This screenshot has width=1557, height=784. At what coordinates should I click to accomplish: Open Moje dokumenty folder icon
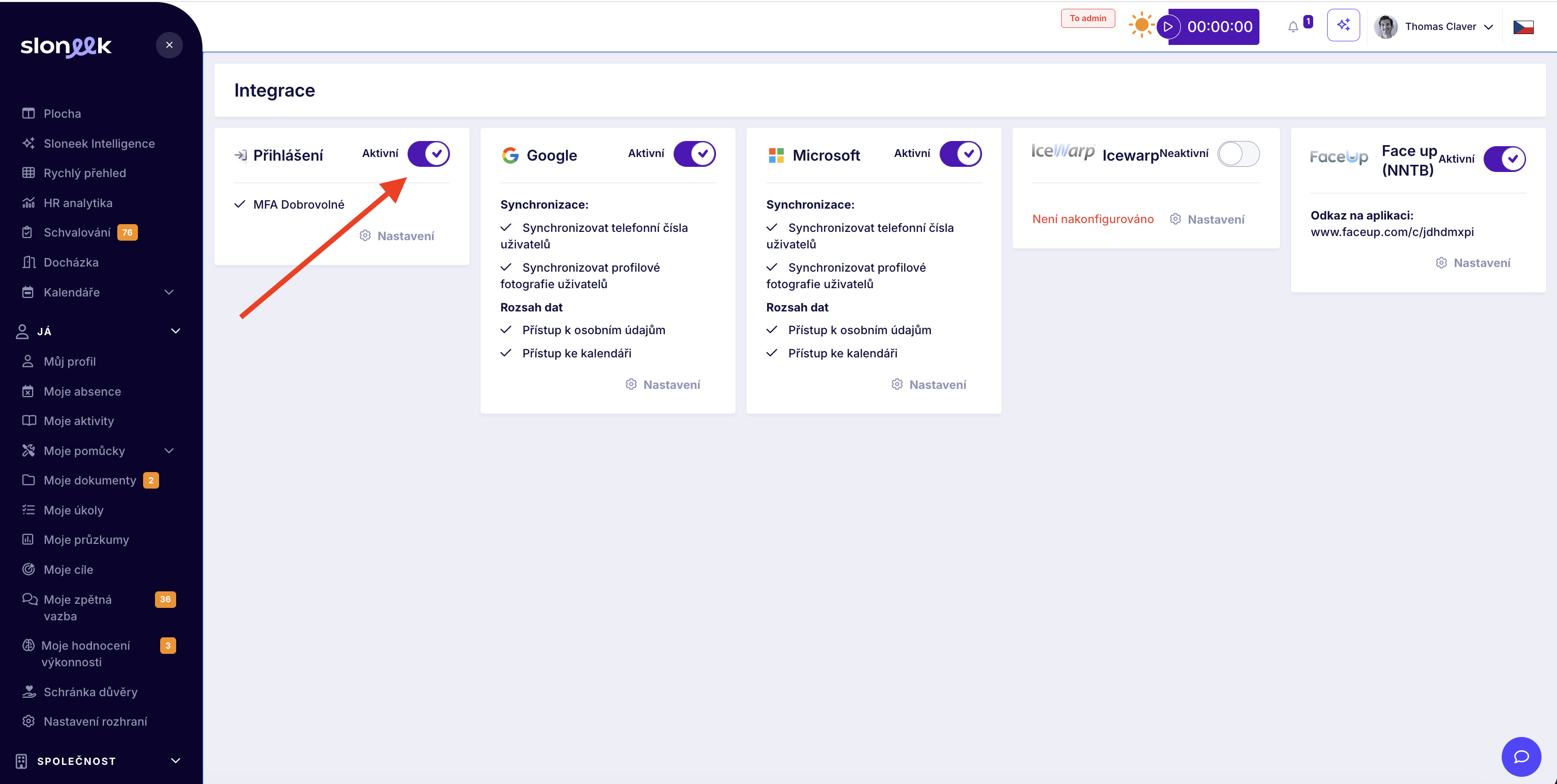(28, 480)
